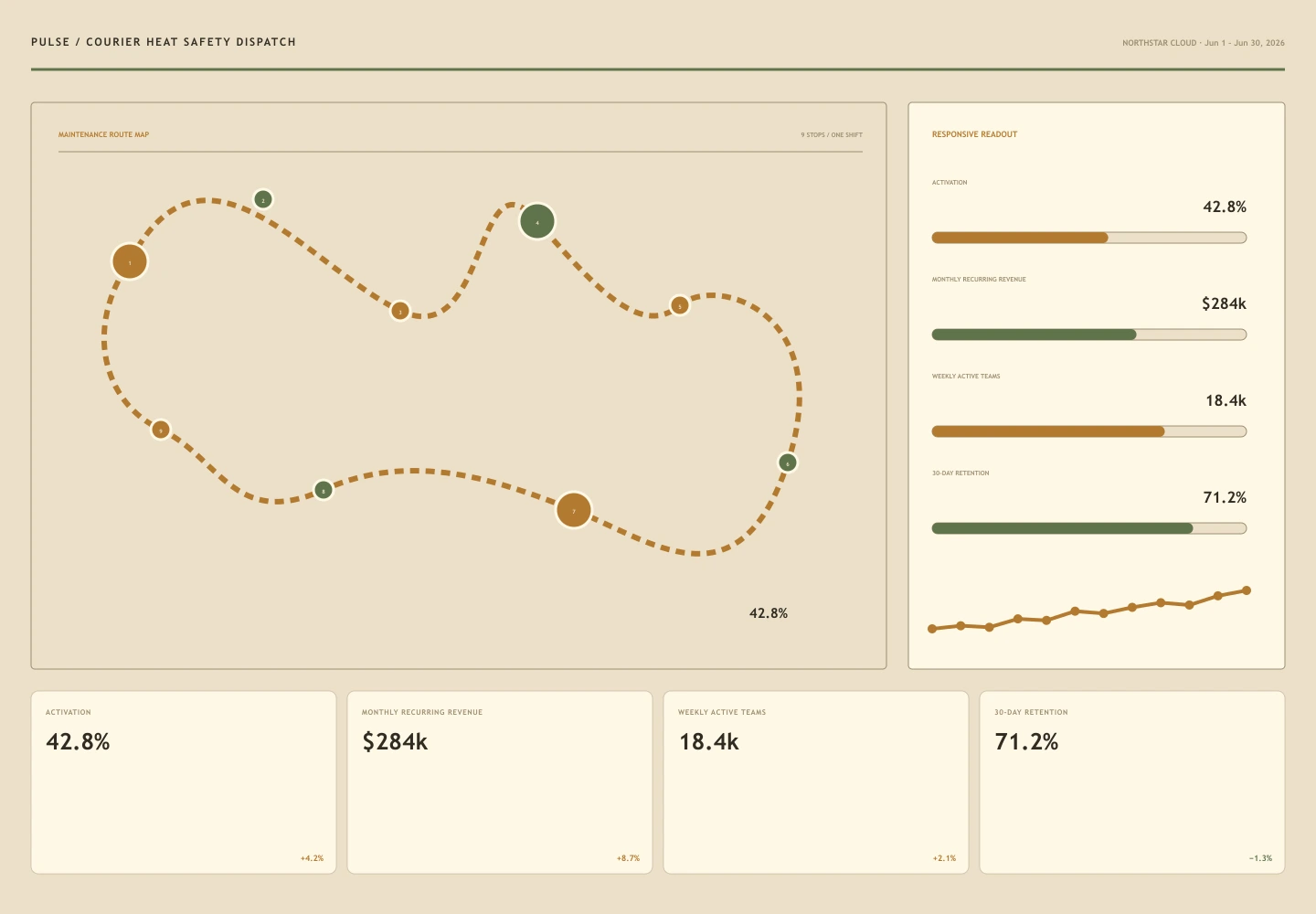Open the large stop 7 marker

(574, 510)
